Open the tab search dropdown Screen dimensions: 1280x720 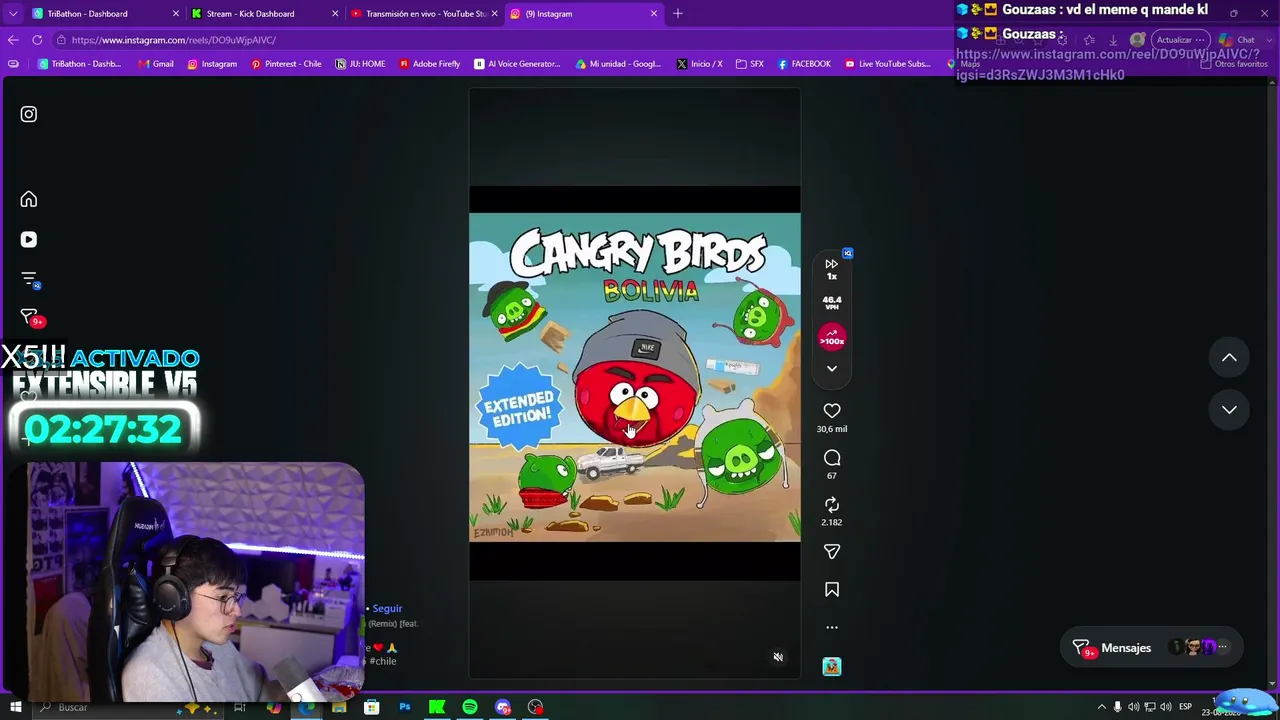click(x=12, y=14)
